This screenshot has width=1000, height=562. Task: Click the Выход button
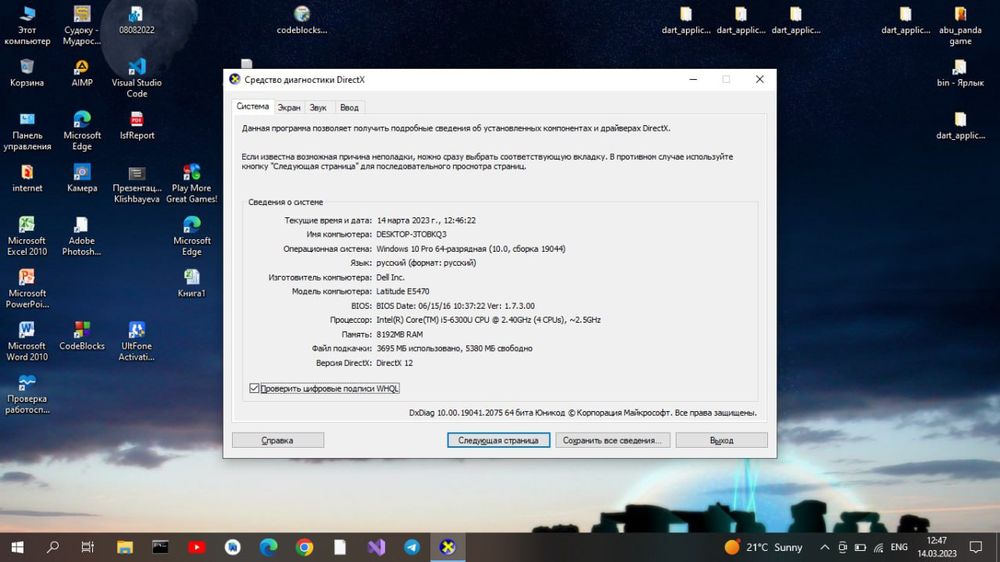[721, 440]
